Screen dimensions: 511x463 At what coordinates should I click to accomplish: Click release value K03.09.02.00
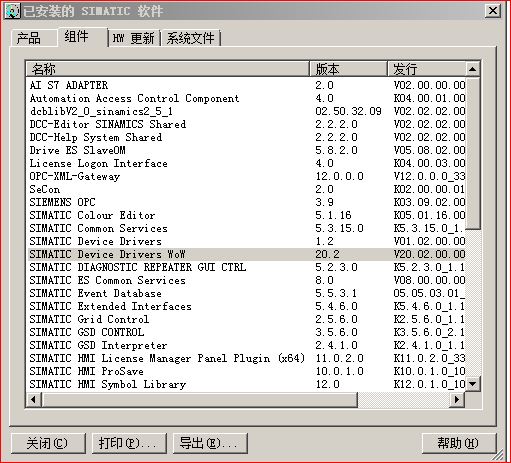[429, 202]
